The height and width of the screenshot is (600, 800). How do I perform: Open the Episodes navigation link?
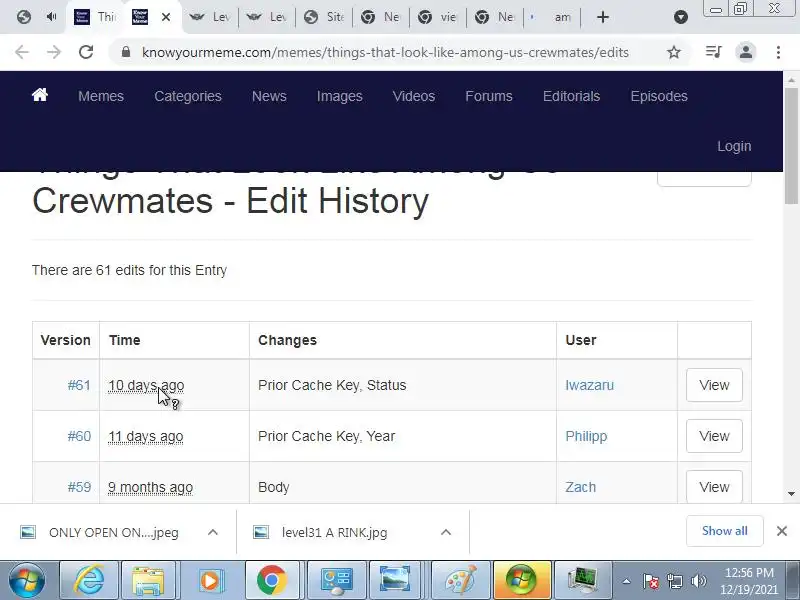pyautogui.click(x=659, y=96)
